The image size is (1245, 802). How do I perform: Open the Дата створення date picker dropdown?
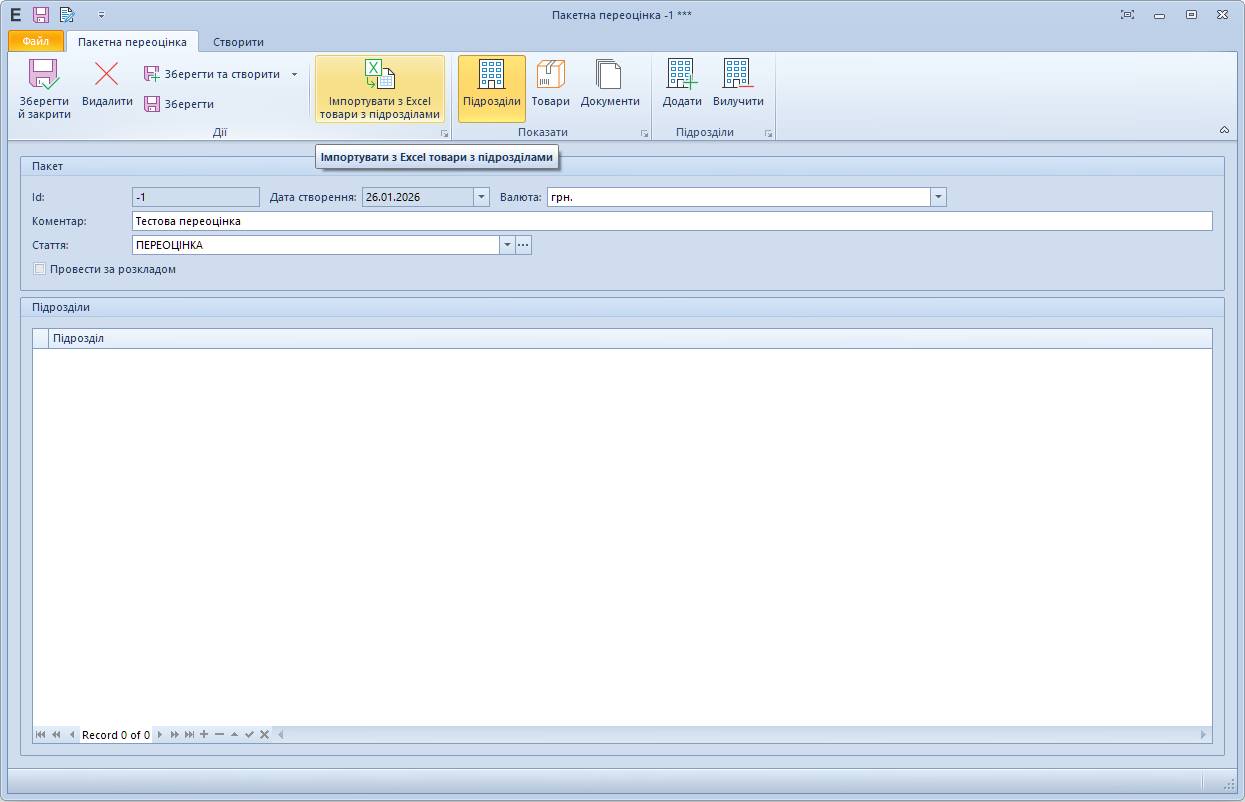pyautogui.click(x=481, y=197)
